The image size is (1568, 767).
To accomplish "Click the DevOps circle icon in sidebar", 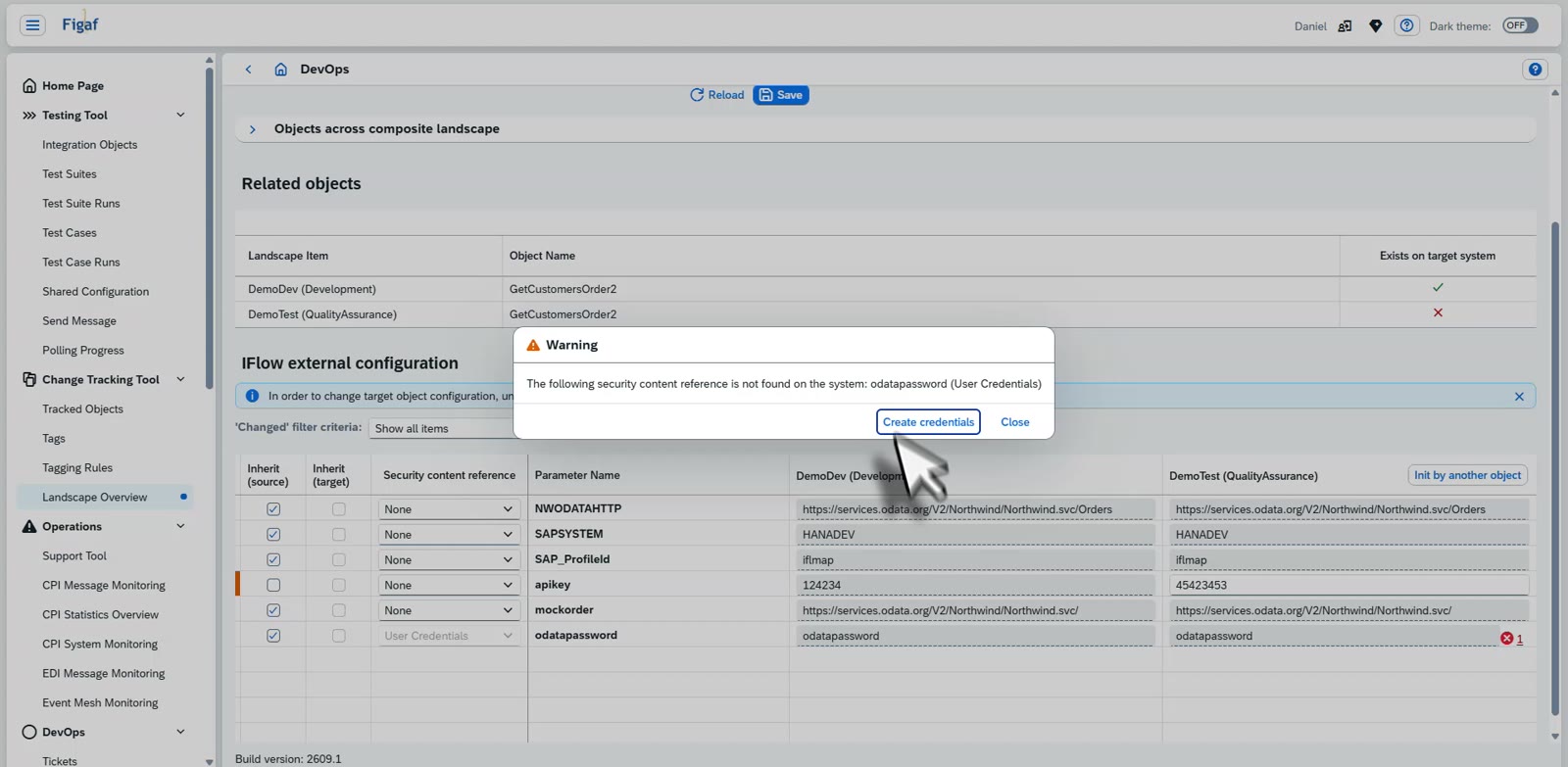I will click(29, 733).
